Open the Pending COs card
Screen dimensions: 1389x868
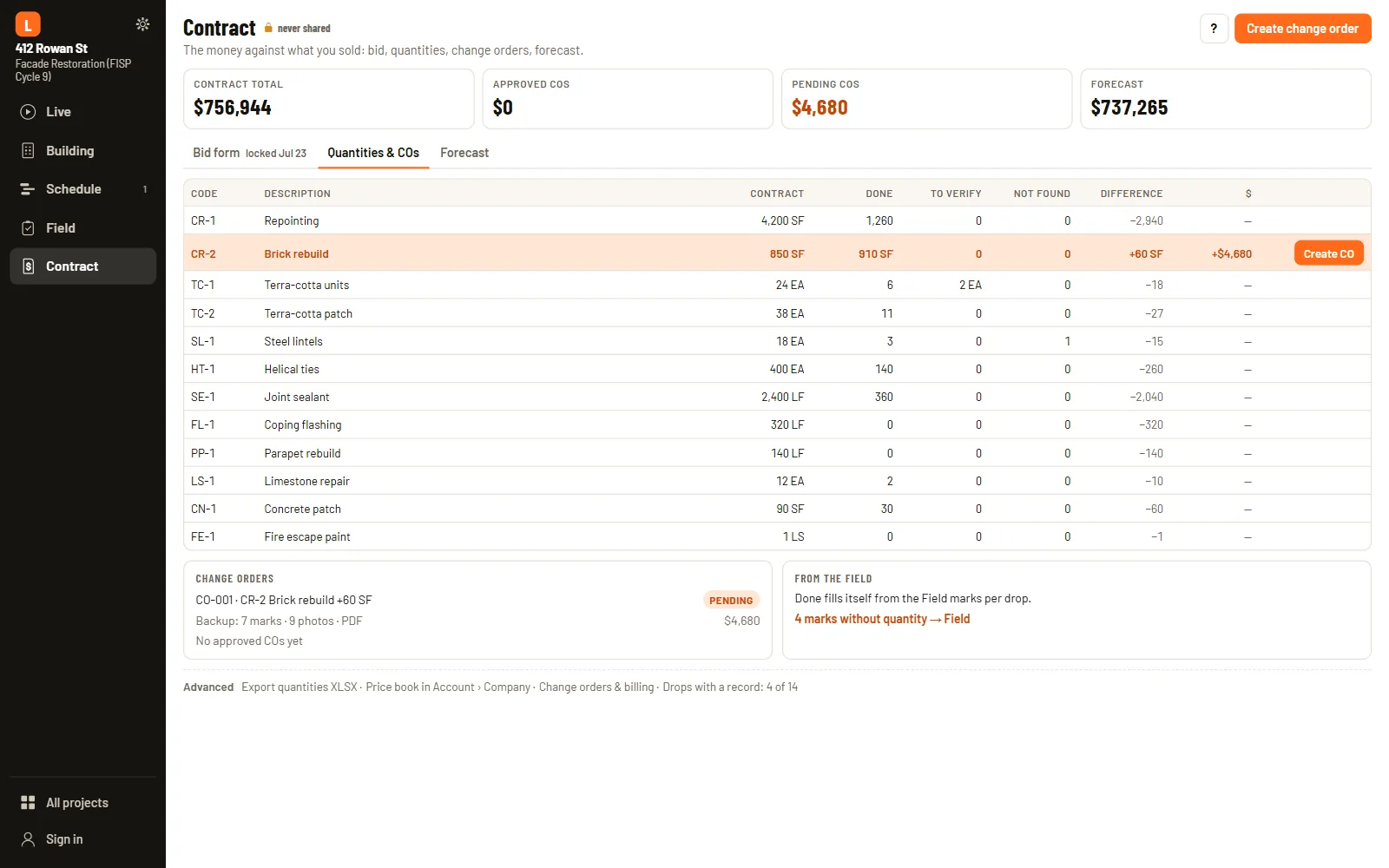[x=926, y=99]
